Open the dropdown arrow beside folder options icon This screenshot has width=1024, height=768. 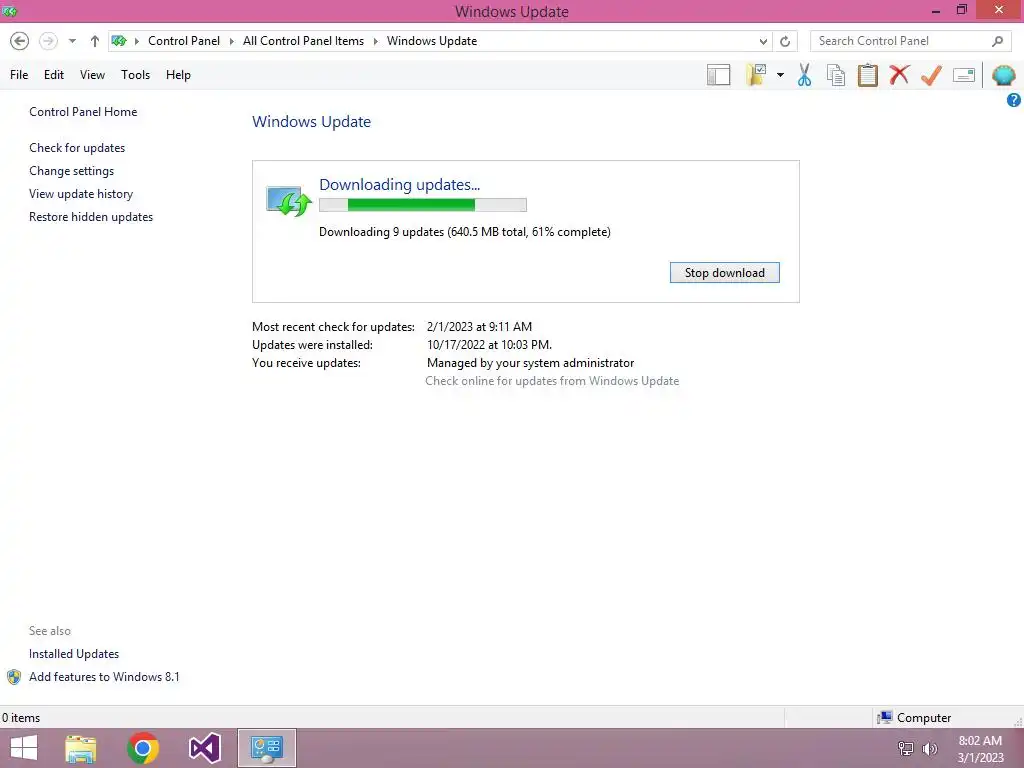[780, 74]
